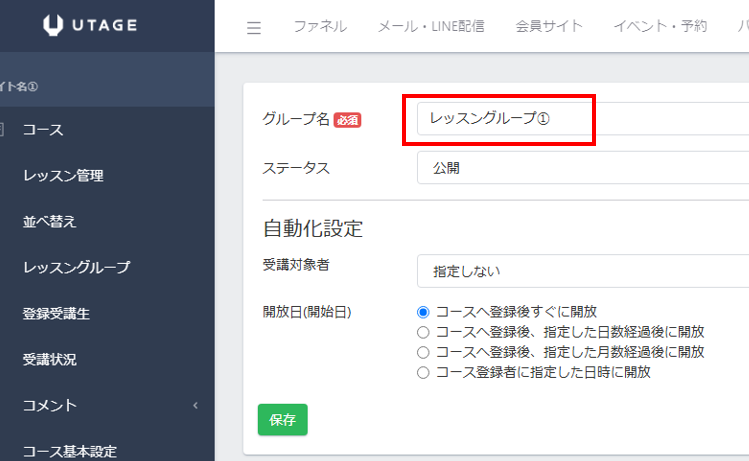
Task: Open 並べ替え sidebar item
Action: 49,222
